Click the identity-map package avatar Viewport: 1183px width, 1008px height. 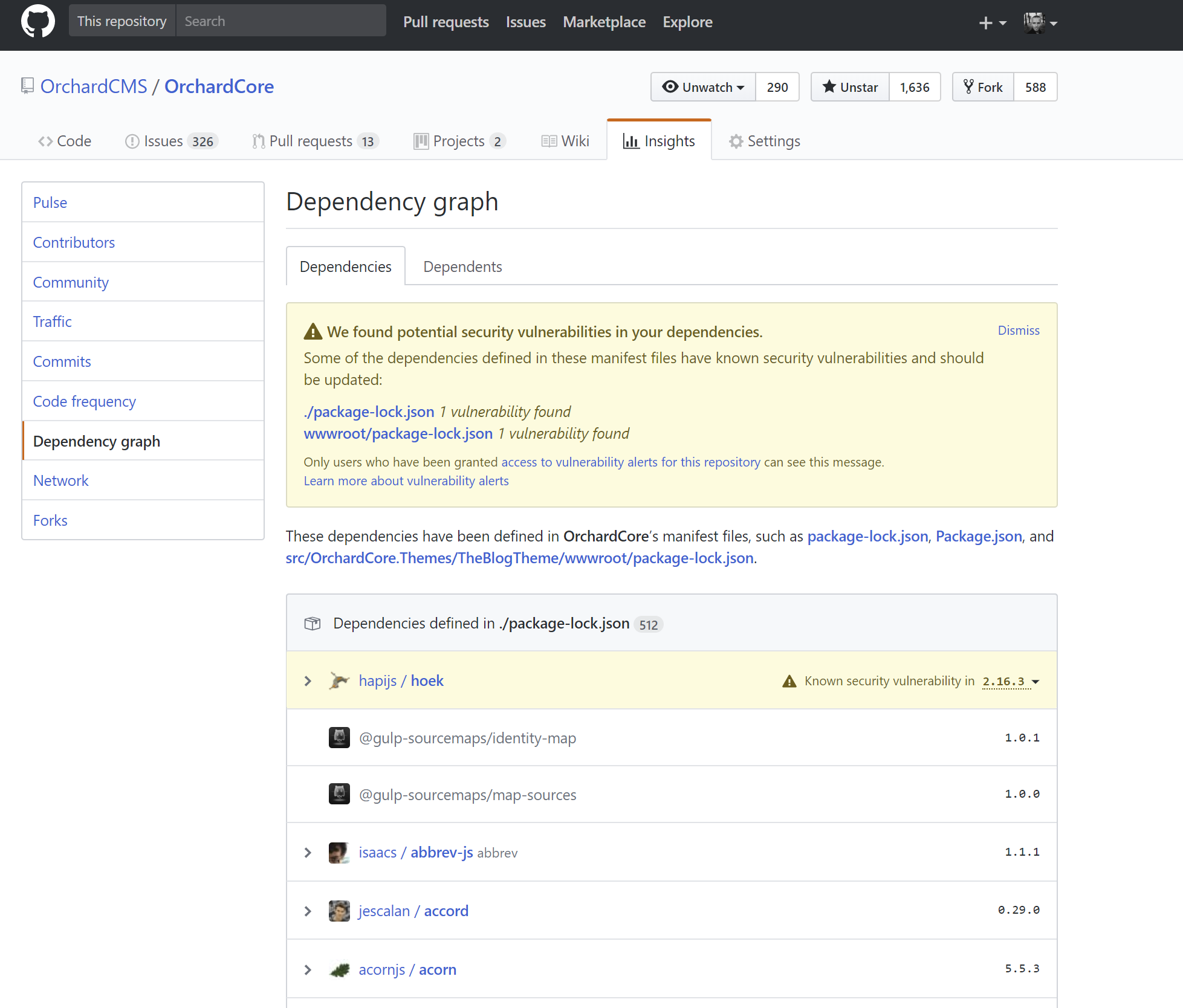pos(339,737)
